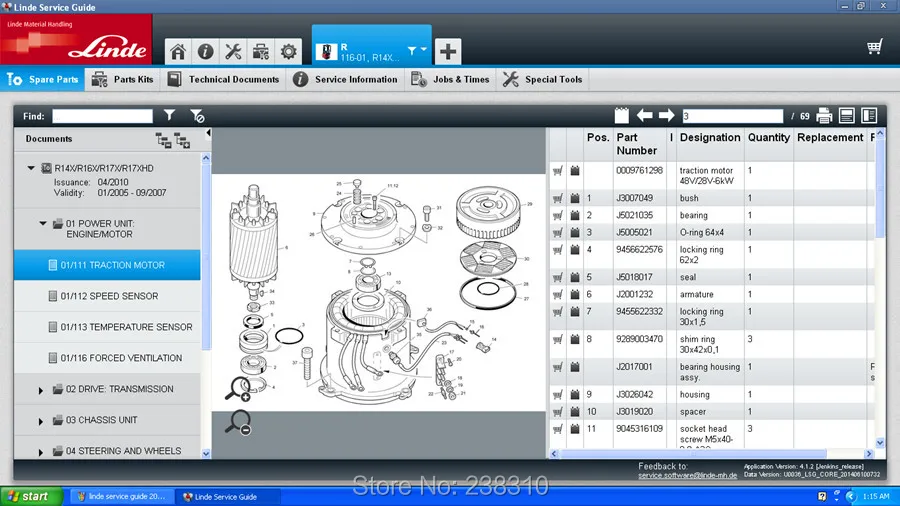Viewport: 900px width, 506px height.
Task: Open note for housing J3026042
Action: [575, 394]
